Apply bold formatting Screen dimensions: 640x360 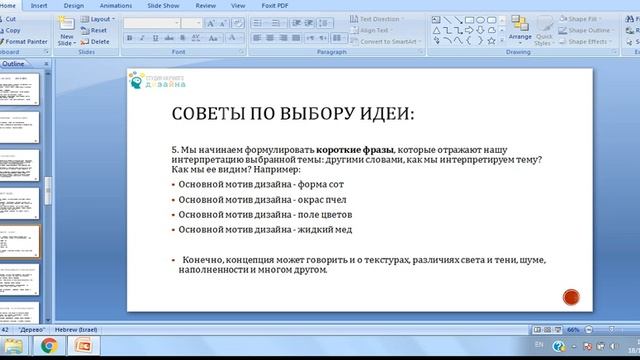[x=130, y=38]
